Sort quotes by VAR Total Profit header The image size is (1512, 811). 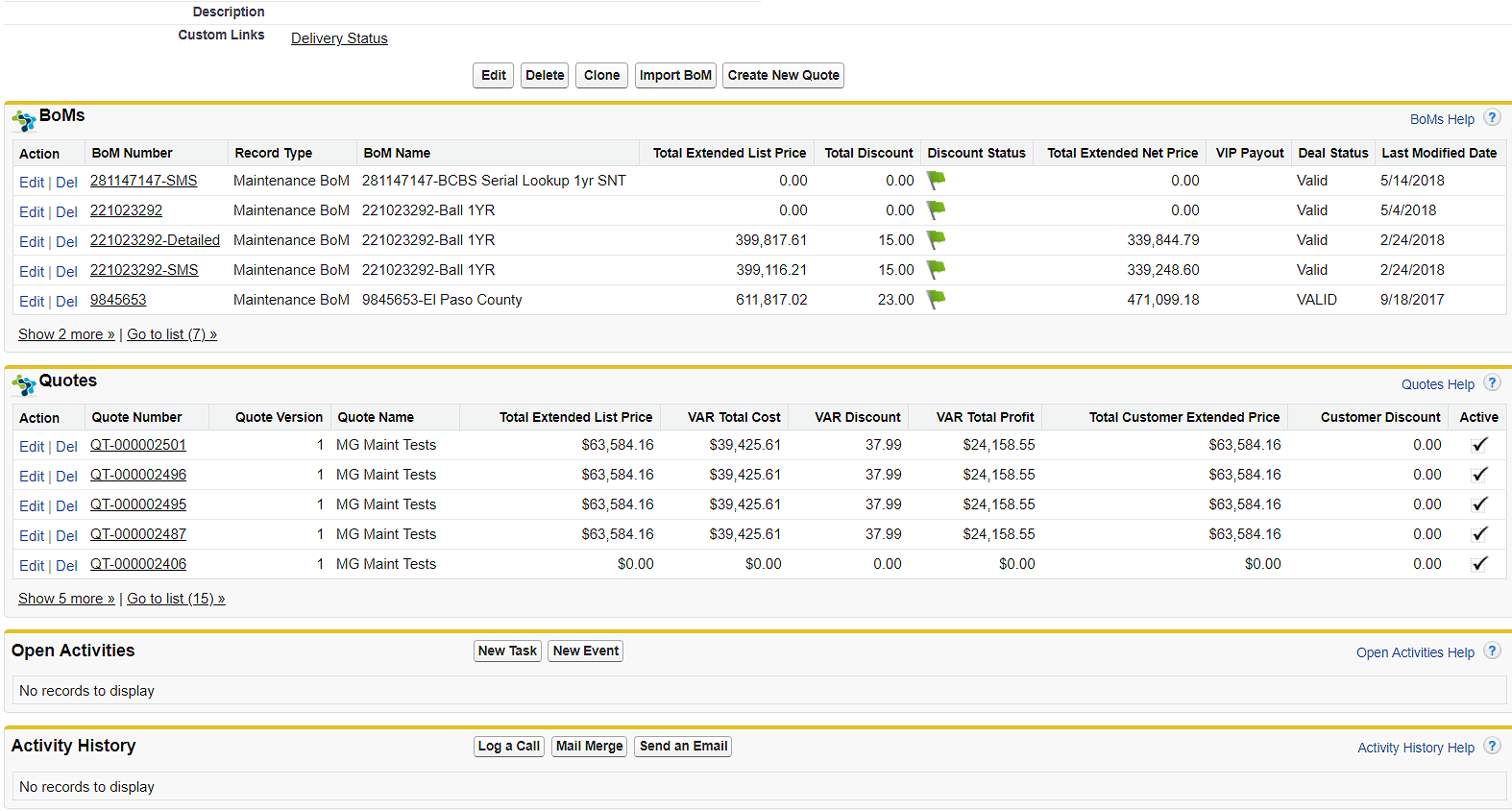(985, 417)
